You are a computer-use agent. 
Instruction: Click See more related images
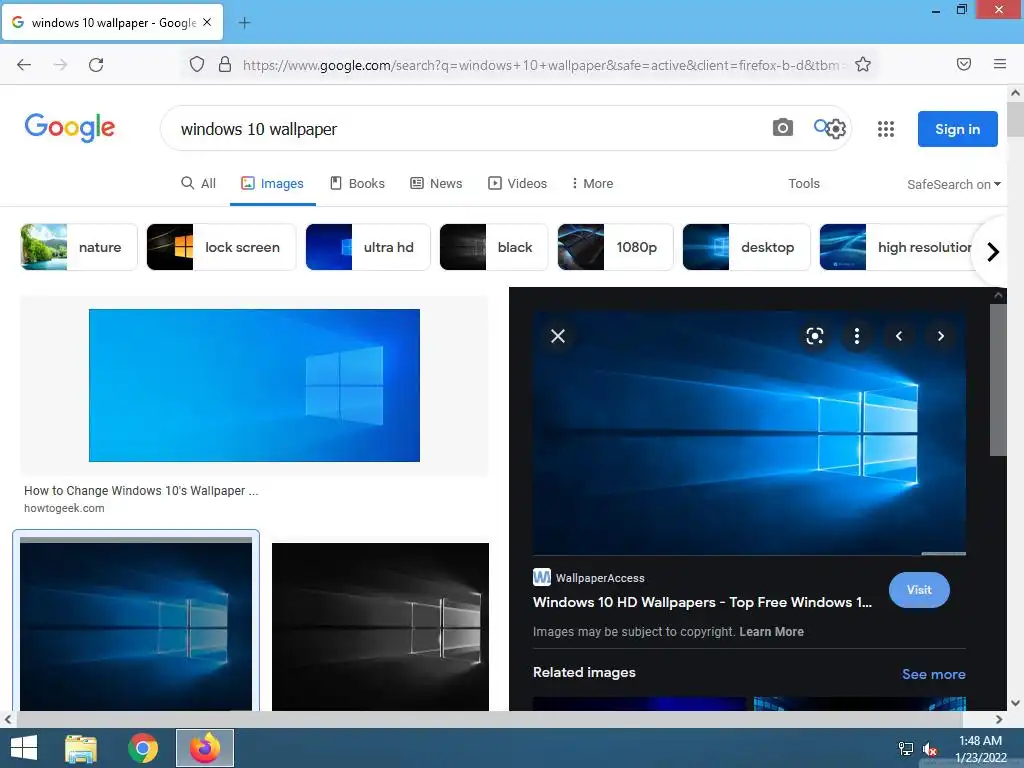point(933,674)
